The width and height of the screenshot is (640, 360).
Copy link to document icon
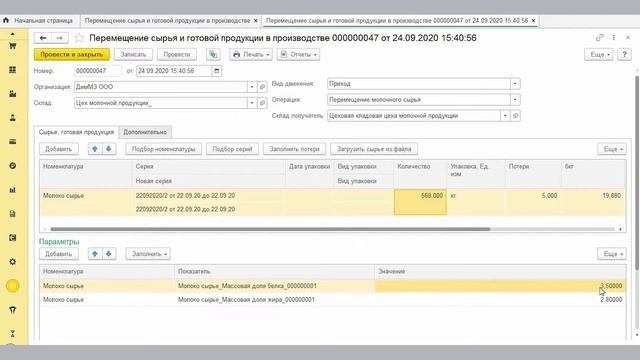click(599, 38)
